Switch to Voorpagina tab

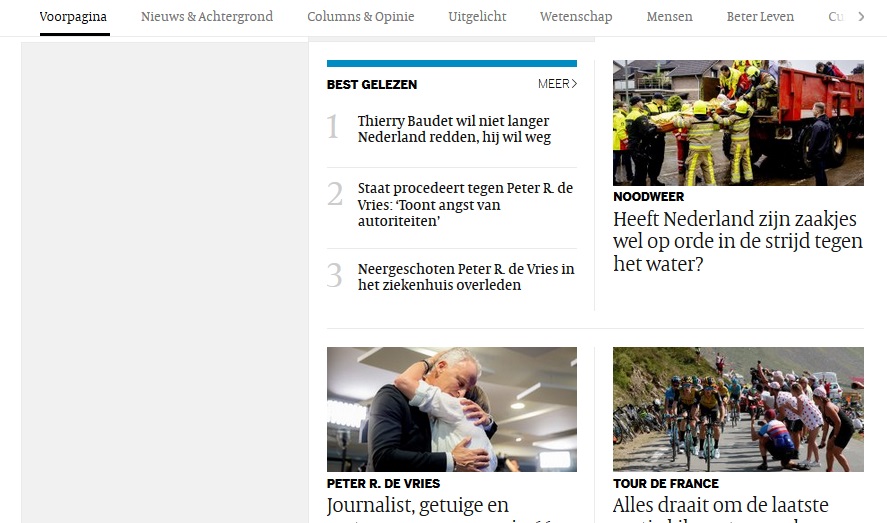(x=74, y=17)
